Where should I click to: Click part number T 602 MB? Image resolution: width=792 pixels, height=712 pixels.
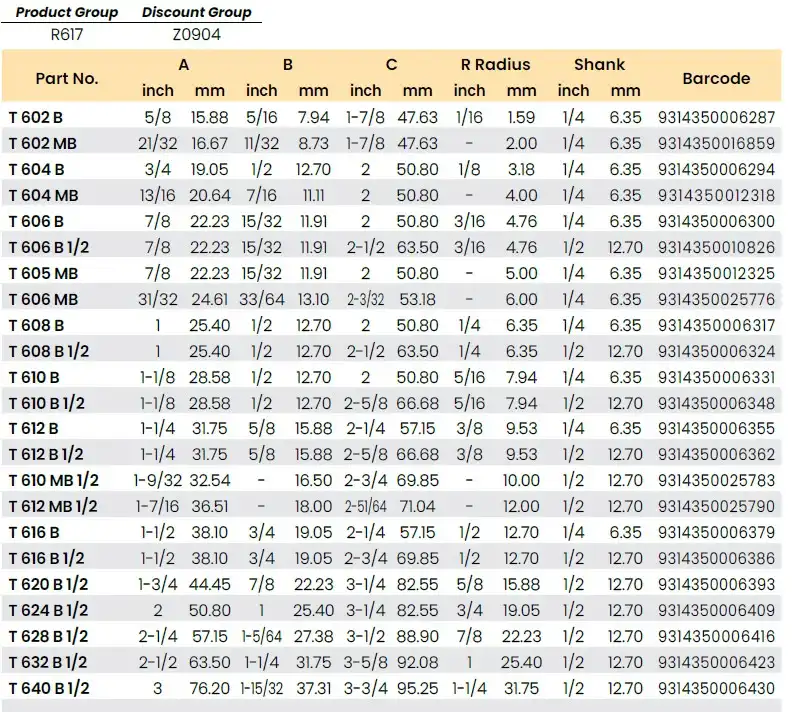tap(42, 143)
